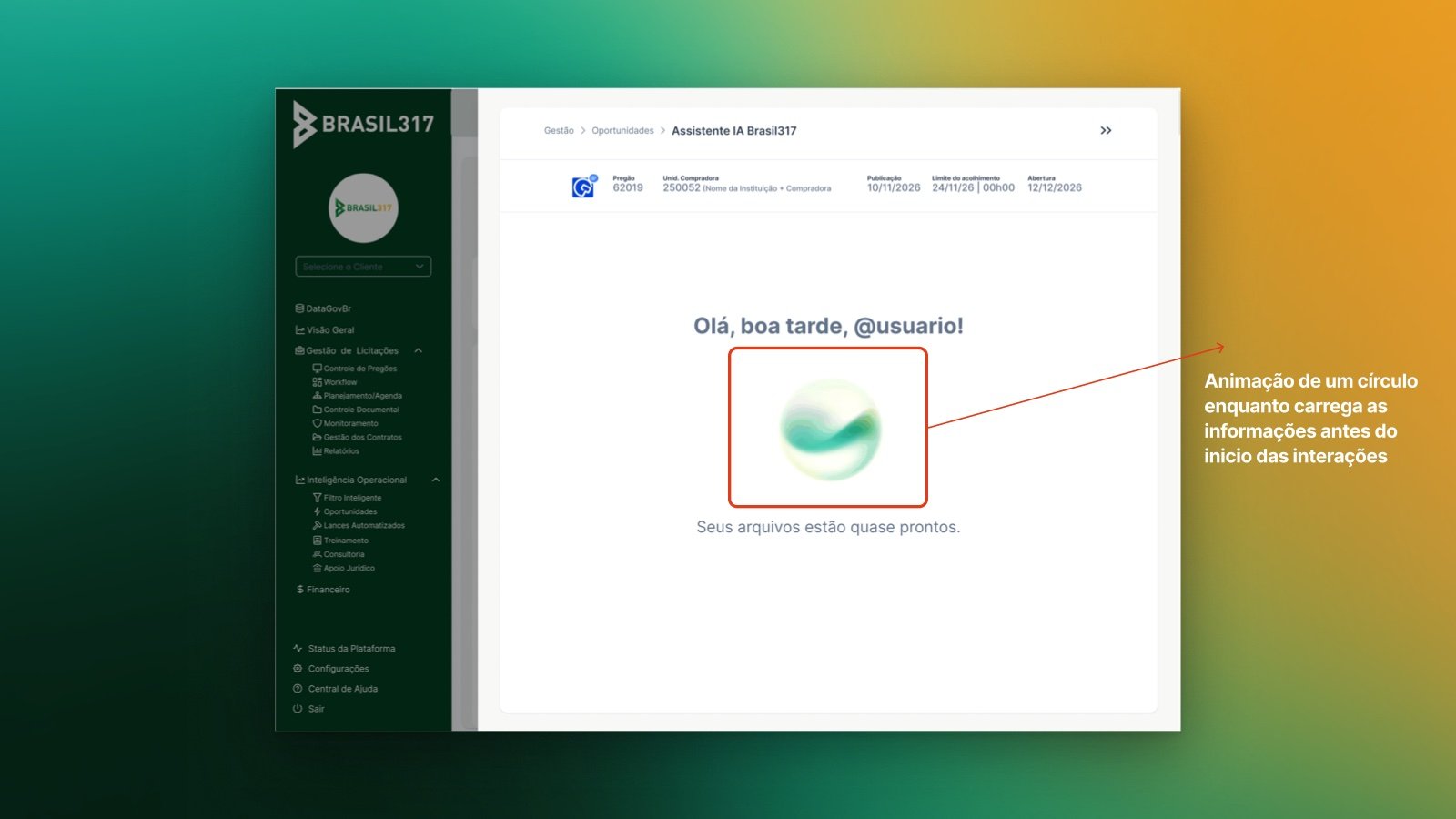Viewport: 1456px width, 819px height.
Task: Click the funnel icon for Filtro Inteligente
Action: pyautogui.click(x=318, y=498)
